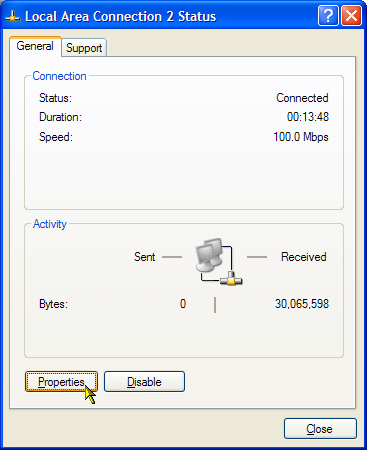
Task: Click the 100.0 Mbps speed value
Action: pos(301,137)
